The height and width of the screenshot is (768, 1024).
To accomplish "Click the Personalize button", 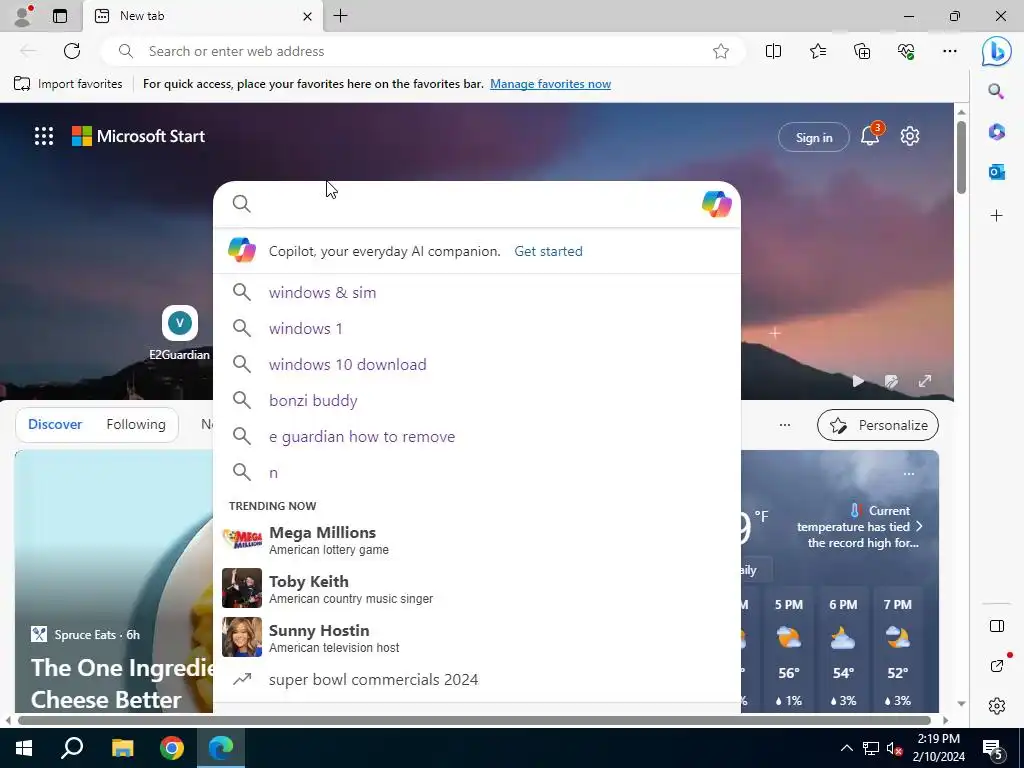I will pos(877,425).
